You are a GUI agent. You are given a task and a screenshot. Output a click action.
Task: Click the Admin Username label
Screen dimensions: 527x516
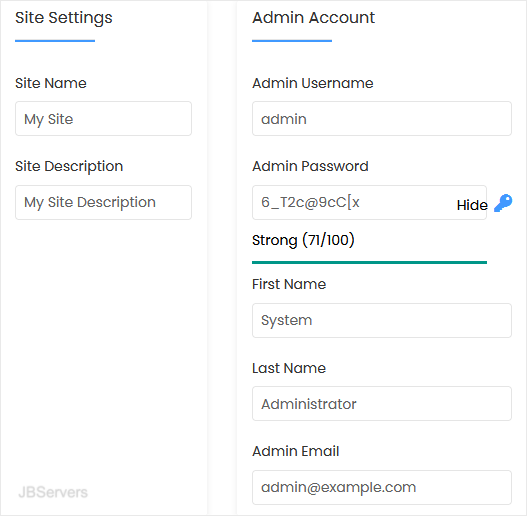point(313,83)
